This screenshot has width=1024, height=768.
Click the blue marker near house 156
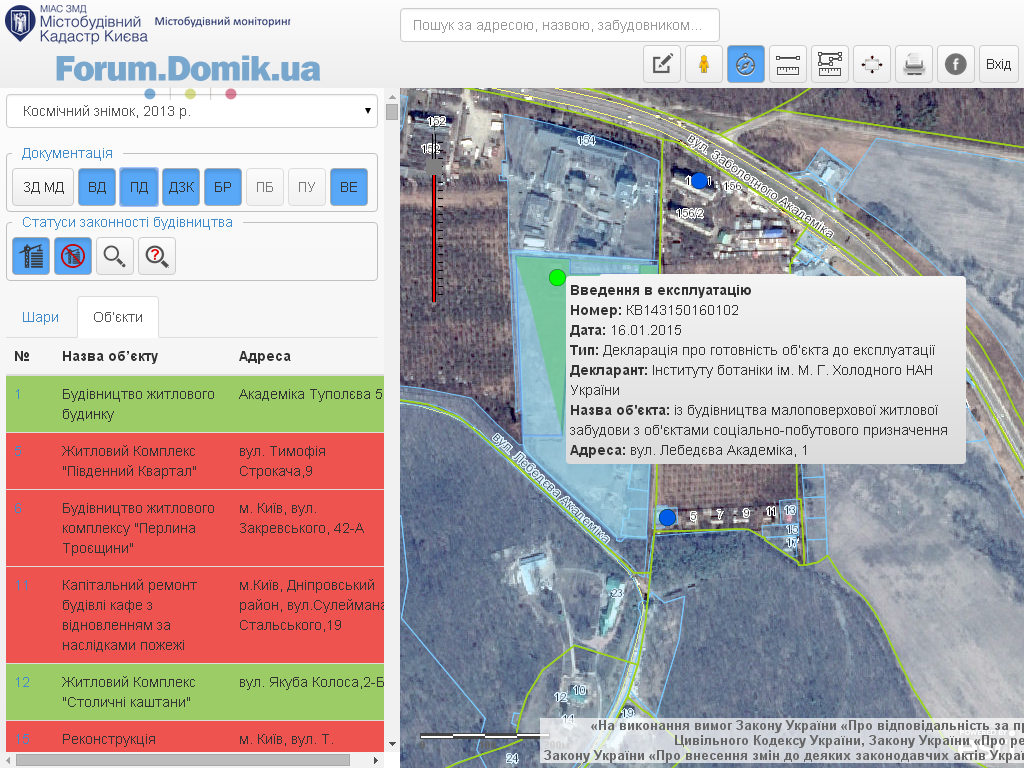click(x=699, y=180)
